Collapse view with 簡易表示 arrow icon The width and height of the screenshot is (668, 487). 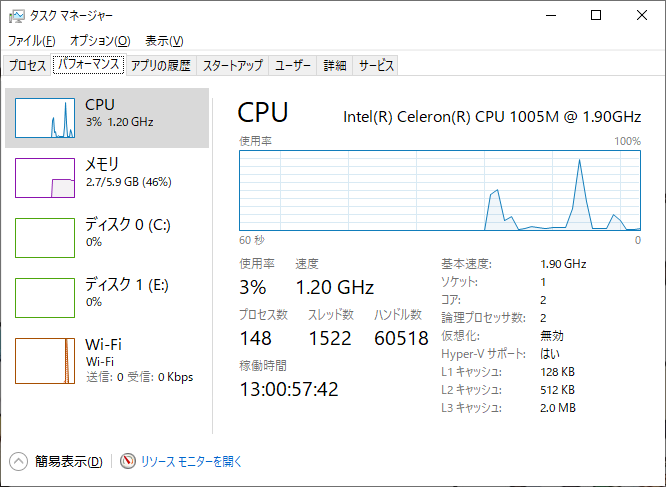(x=19, y=461)
